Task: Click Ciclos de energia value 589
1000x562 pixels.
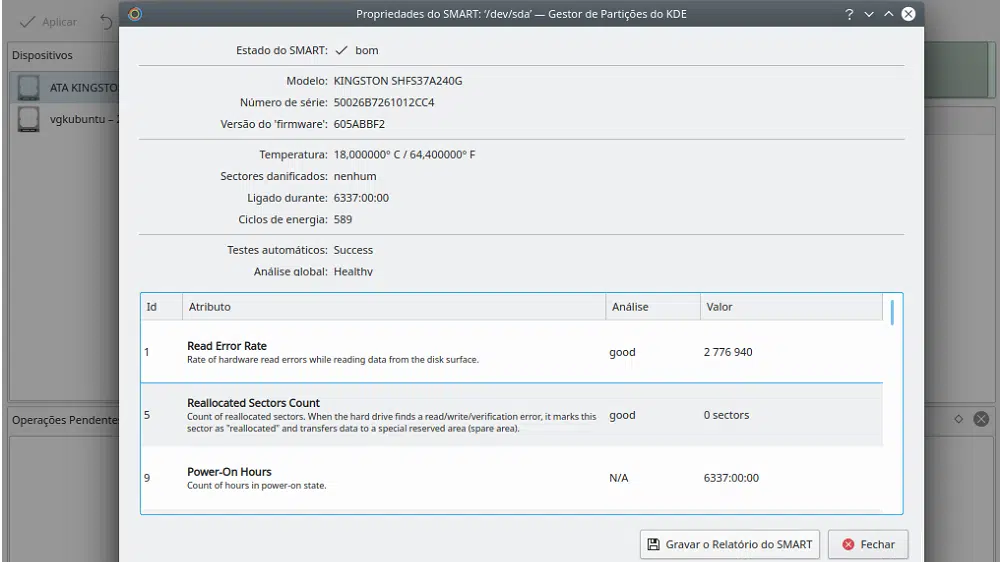Action: pos(342,219)
